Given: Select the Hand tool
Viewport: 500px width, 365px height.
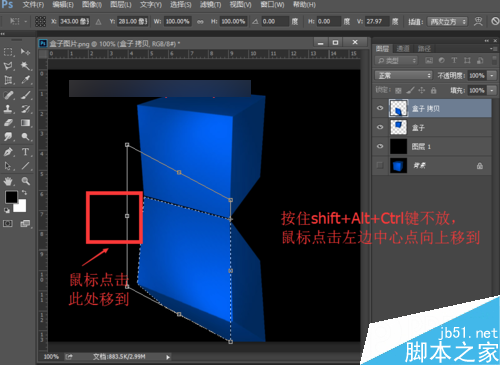Looking at the screenshot, I should tap(8, 181).
